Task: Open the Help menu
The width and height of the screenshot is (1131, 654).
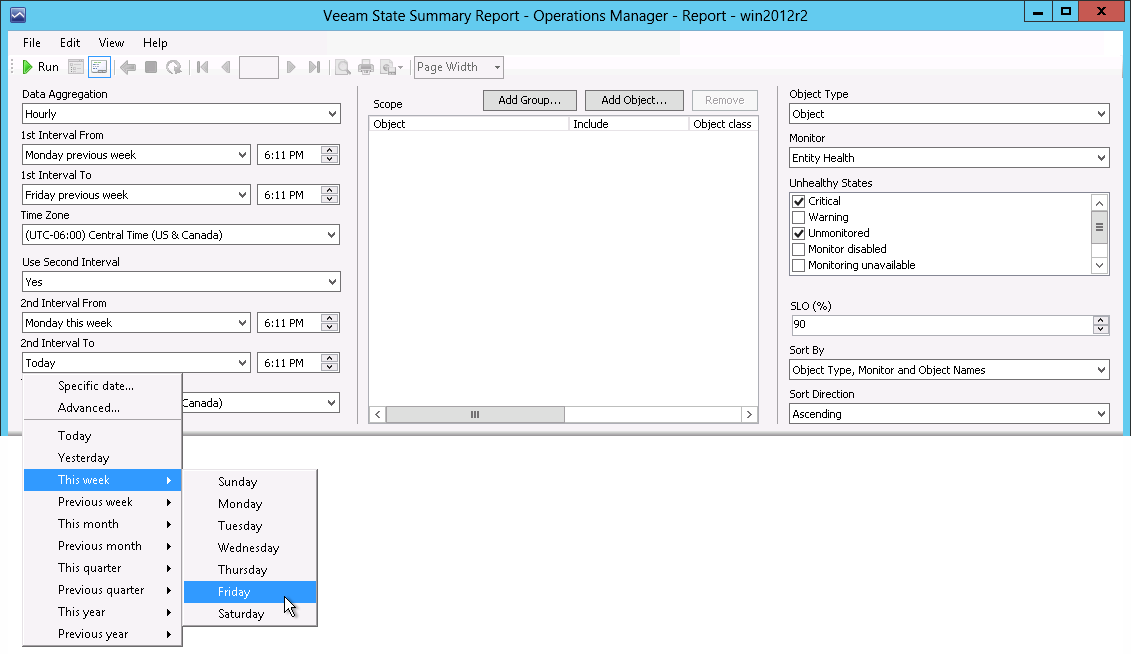Action: (155, 43)
